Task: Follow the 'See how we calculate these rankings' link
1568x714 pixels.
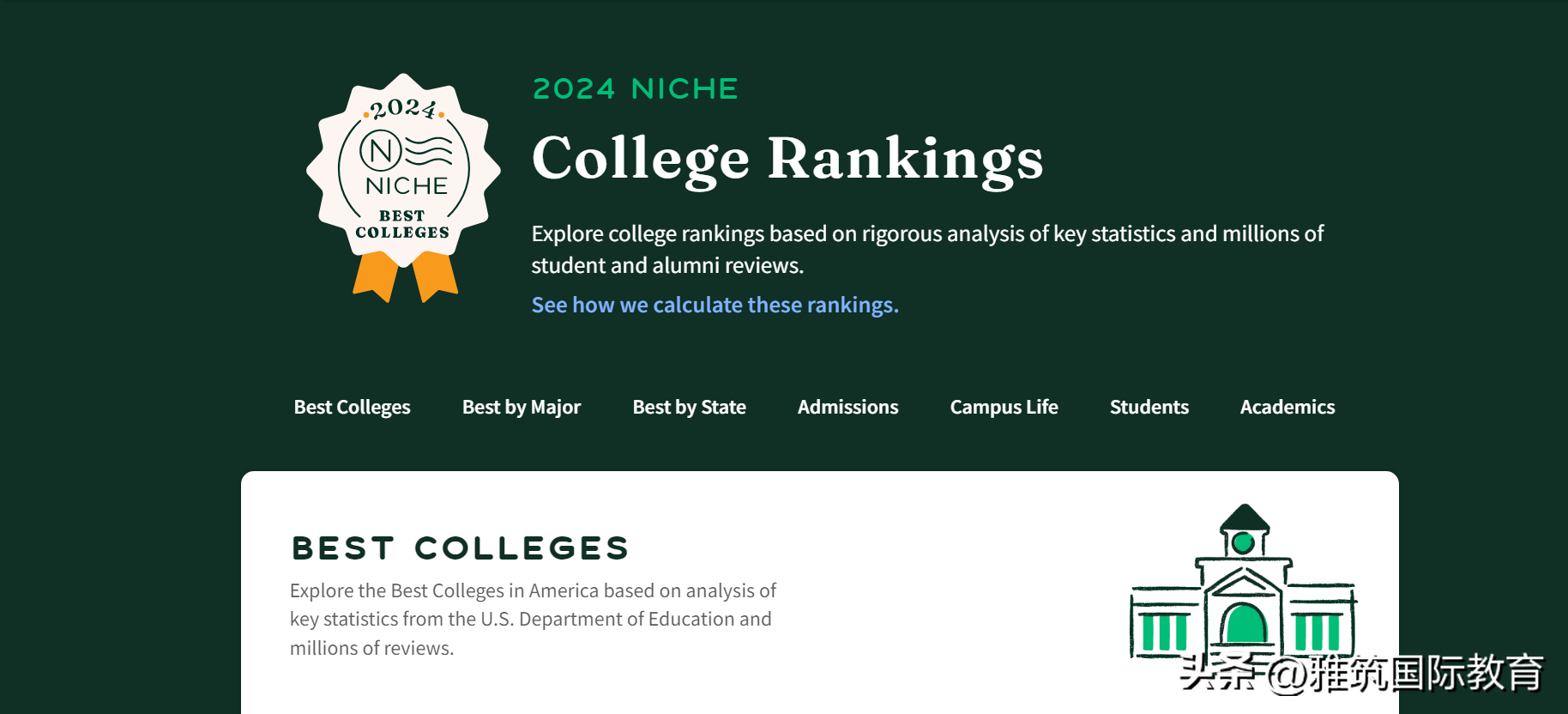Action: pos(715,305)
